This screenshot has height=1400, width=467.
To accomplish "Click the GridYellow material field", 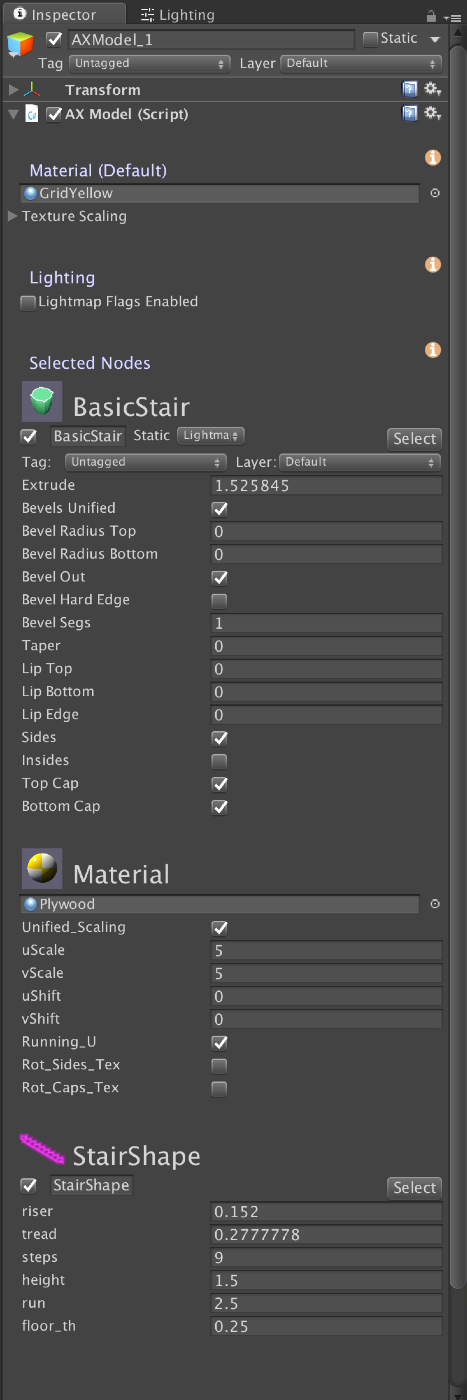I will click(220, 194).
